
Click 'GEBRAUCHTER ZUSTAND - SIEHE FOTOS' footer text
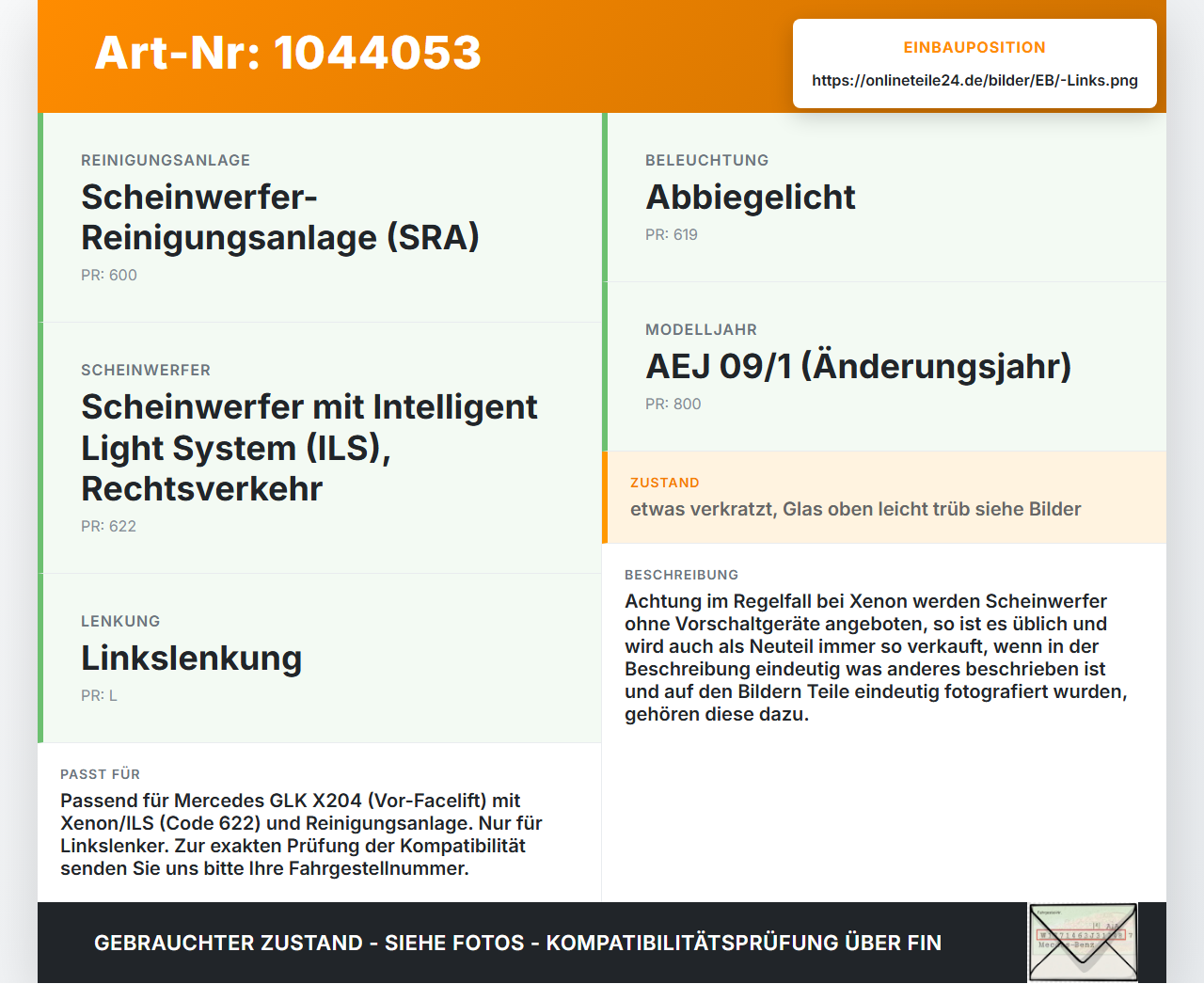(x=517, y=943)
